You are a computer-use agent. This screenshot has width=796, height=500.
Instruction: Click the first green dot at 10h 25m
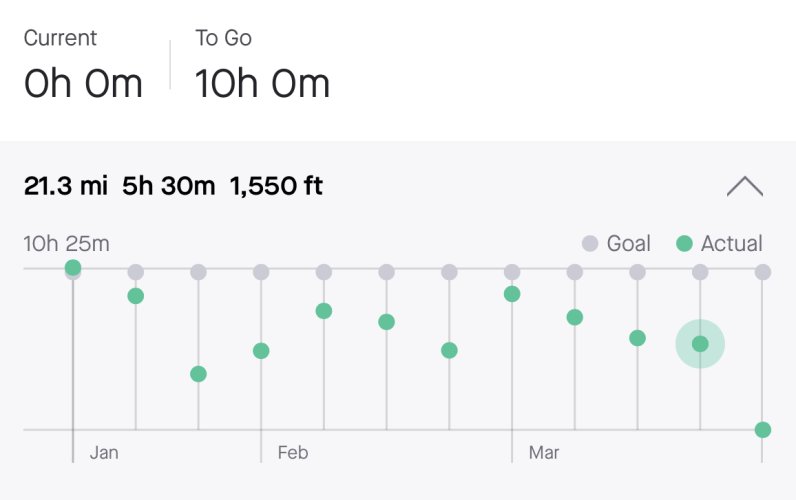[x=73, y=267]
